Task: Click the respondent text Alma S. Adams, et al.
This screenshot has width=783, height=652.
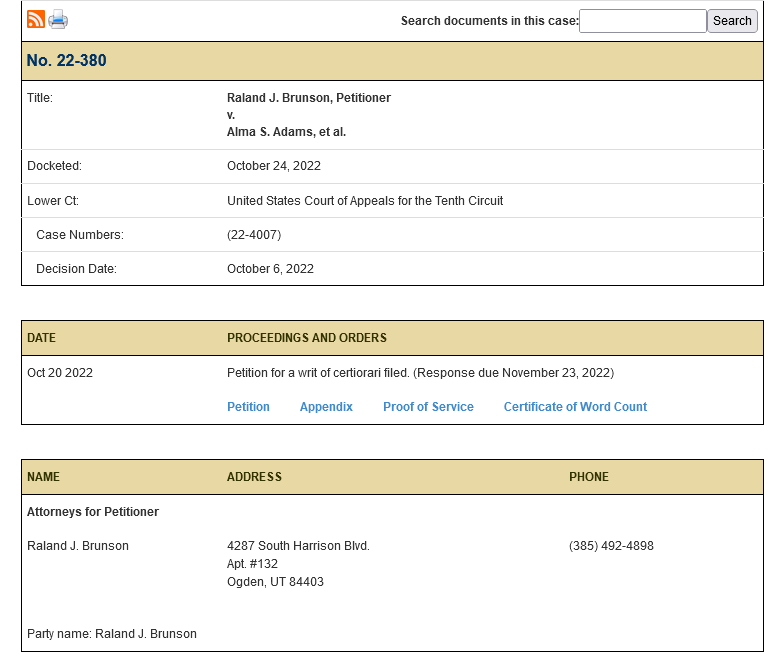Action: click(x=286, y=132)
